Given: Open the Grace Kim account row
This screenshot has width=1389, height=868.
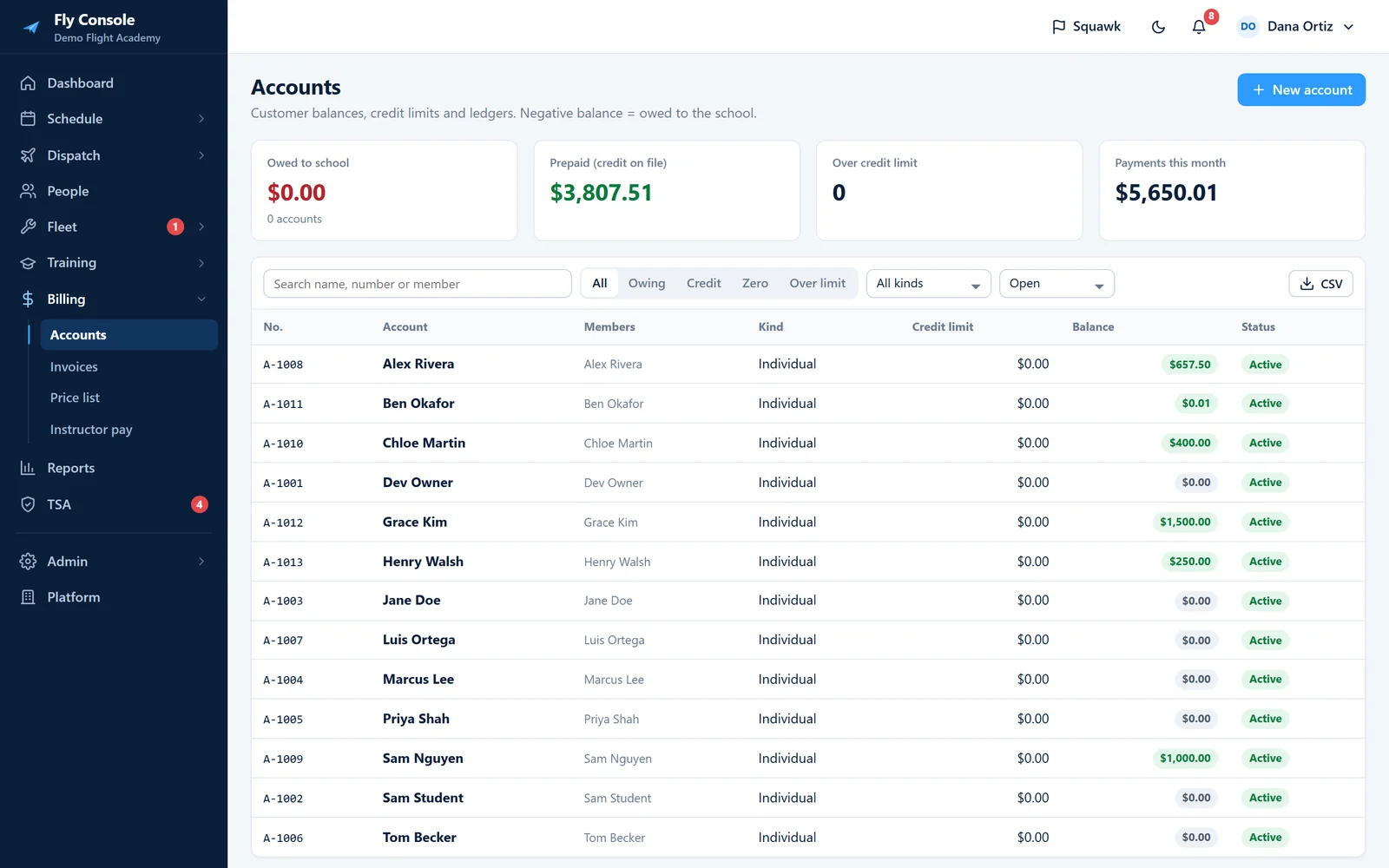Looking at the screenshot, I should 807,522.
